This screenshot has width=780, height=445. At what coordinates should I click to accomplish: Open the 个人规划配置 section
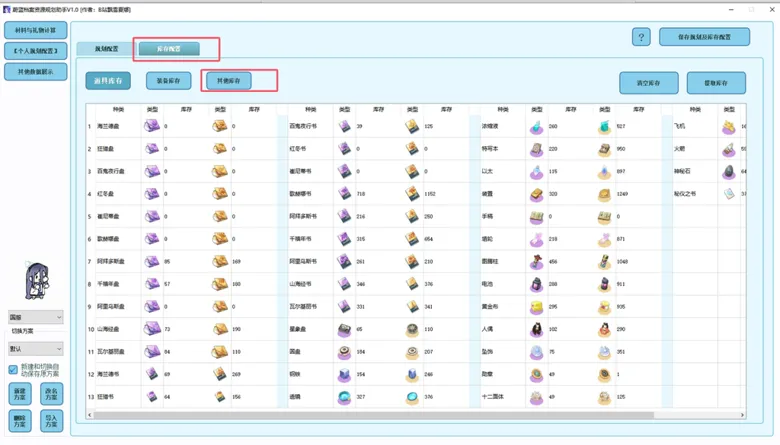pyautogui.click(x=35, y=51)
